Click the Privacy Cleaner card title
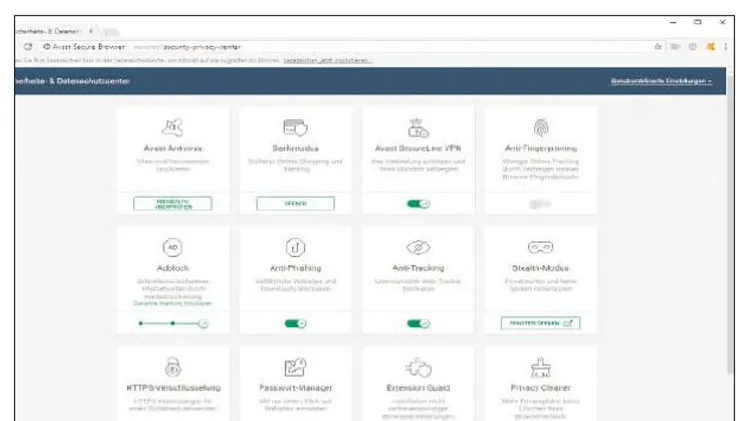This screenshot has height=421, width=750. (x=540, y=388)
